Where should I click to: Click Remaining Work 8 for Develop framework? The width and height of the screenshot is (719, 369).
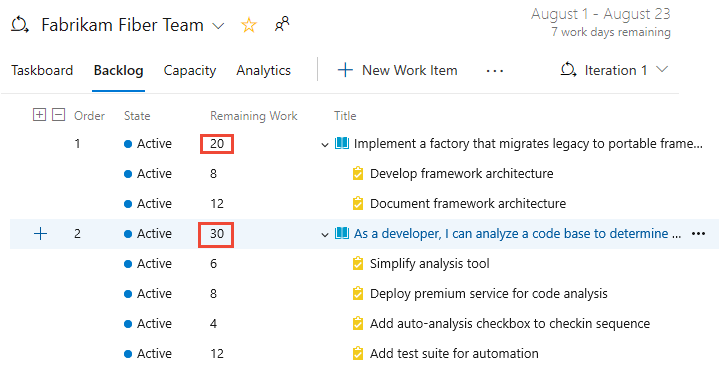(213, 174)
